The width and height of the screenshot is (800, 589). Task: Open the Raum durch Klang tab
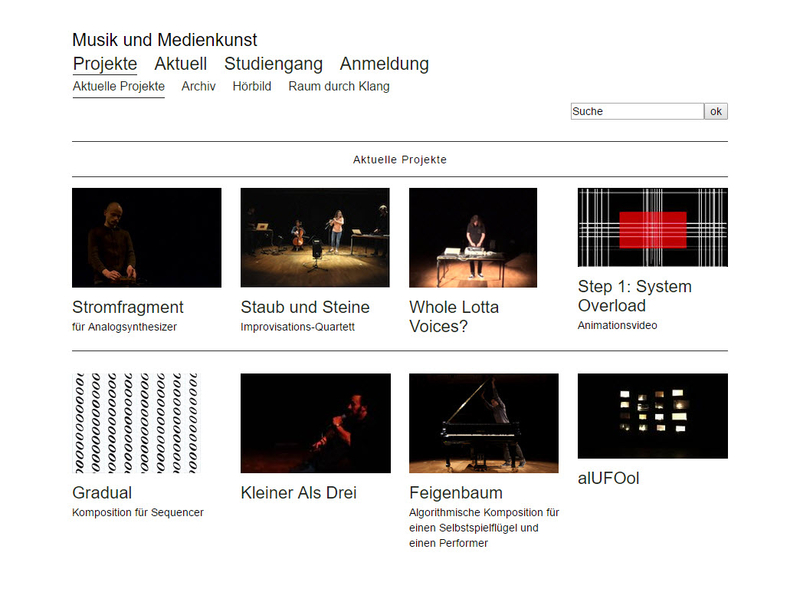click(x=339, y=87)
